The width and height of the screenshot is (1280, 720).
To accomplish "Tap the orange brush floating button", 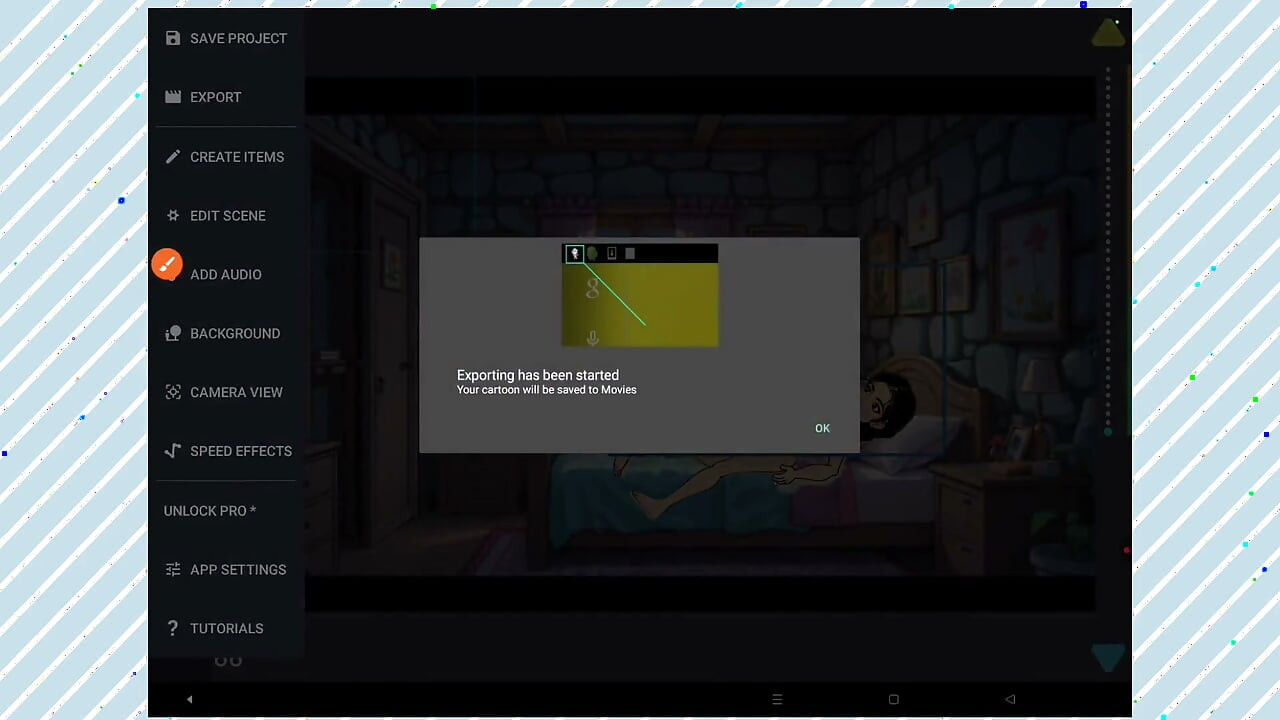I will click(167, 264).
